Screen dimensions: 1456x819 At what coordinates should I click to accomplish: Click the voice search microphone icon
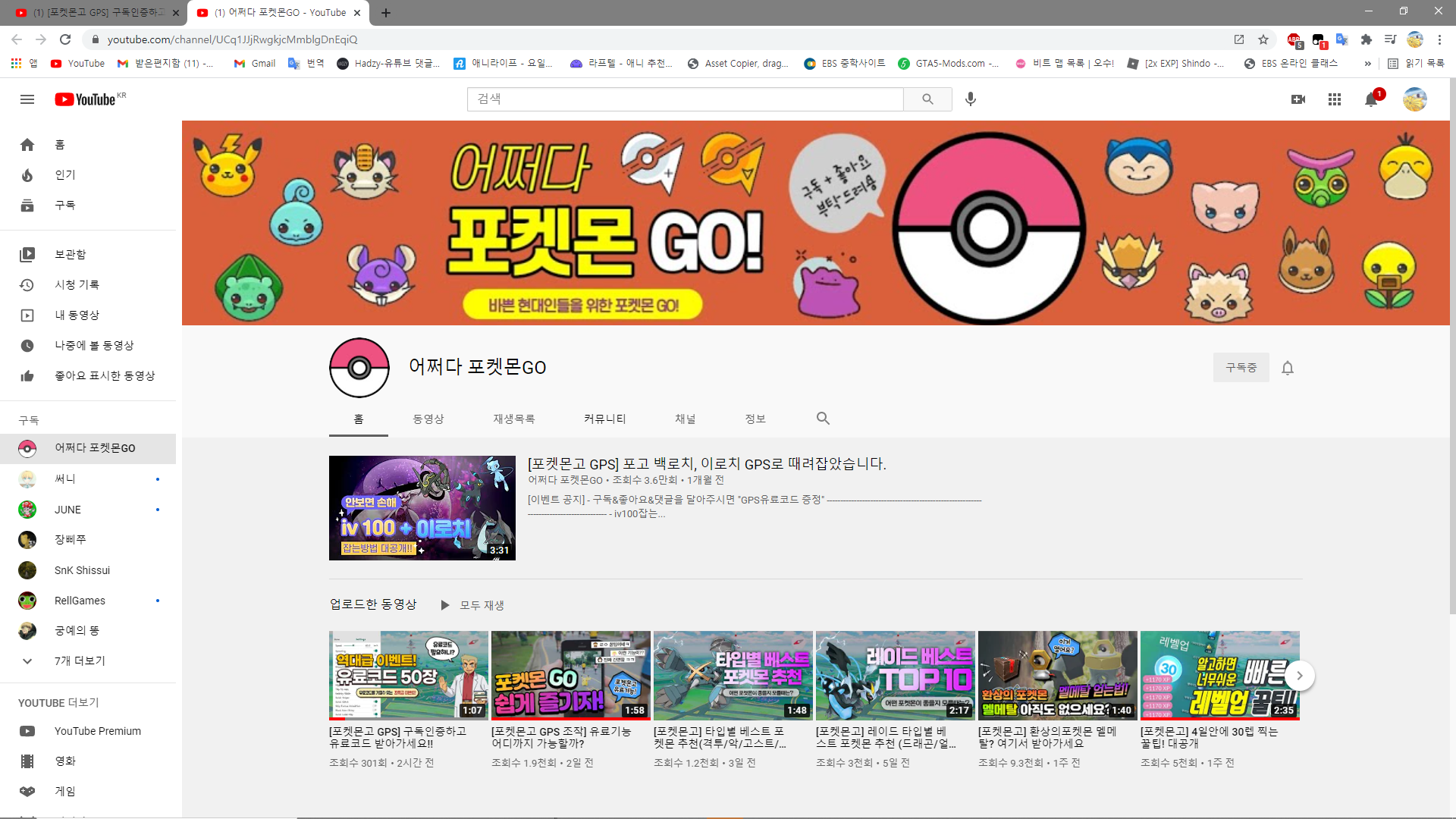(x=971, y=99)
